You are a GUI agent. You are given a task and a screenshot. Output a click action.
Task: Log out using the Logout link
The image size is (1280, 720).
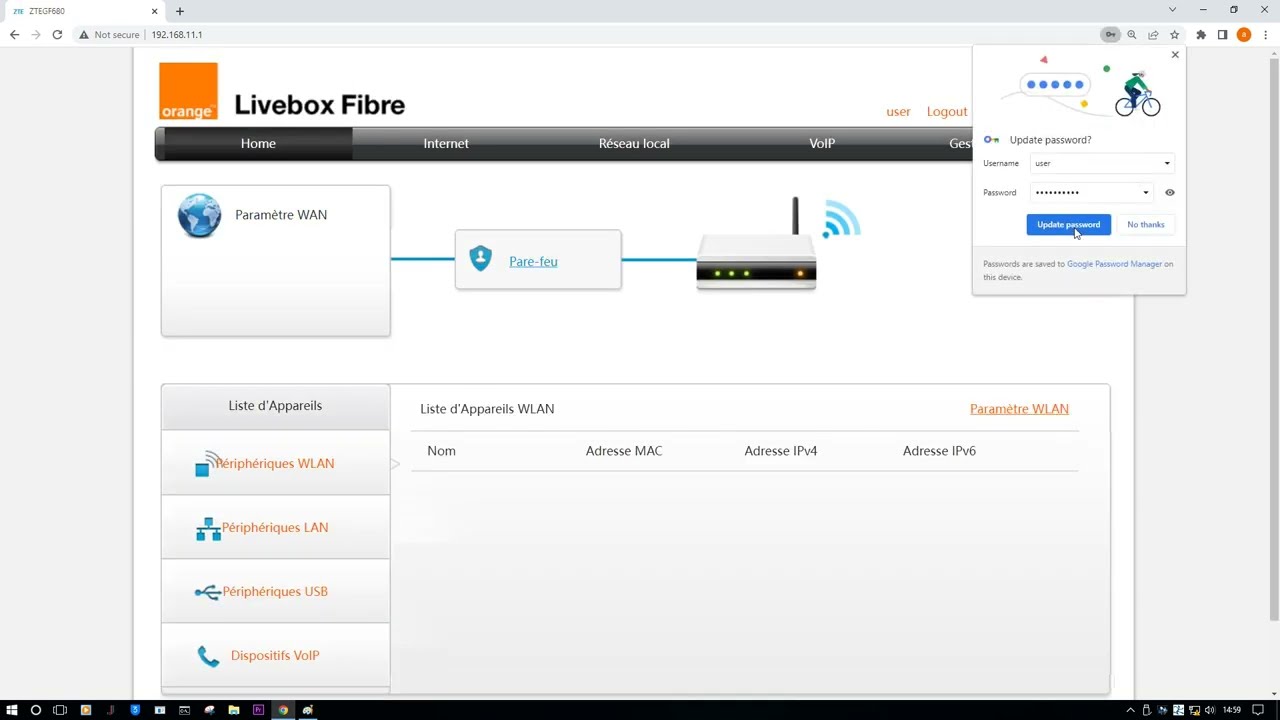(947, 112)
